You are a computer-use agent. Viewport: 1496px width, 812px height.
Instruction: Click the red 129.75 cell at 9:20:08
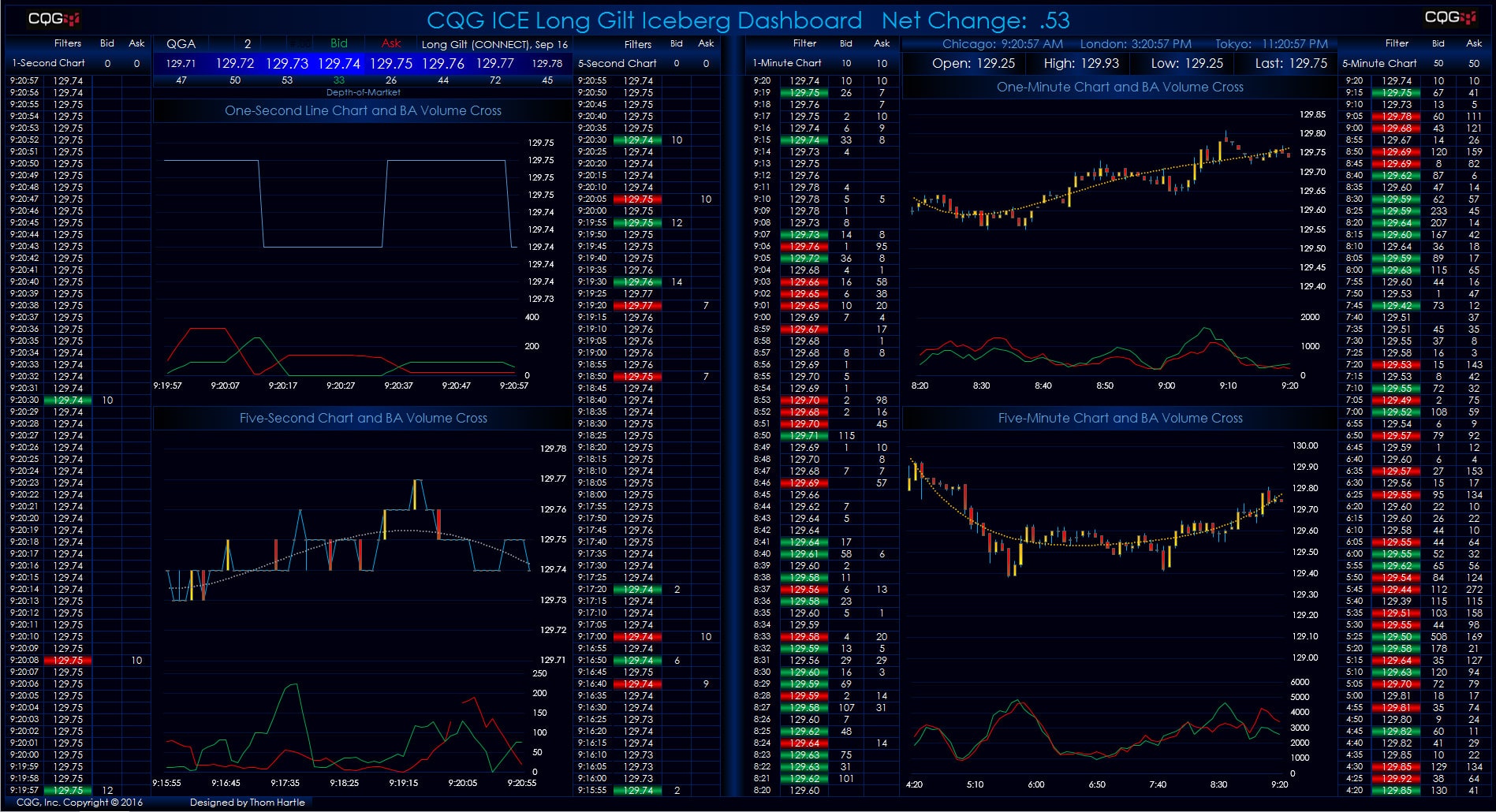68,661
